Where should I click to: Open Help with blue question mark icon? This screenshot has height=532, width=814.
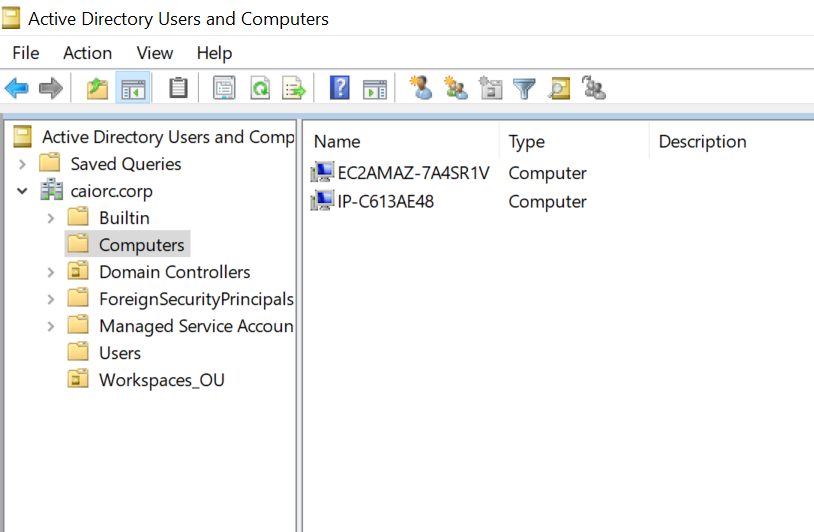tap(340, 88)
